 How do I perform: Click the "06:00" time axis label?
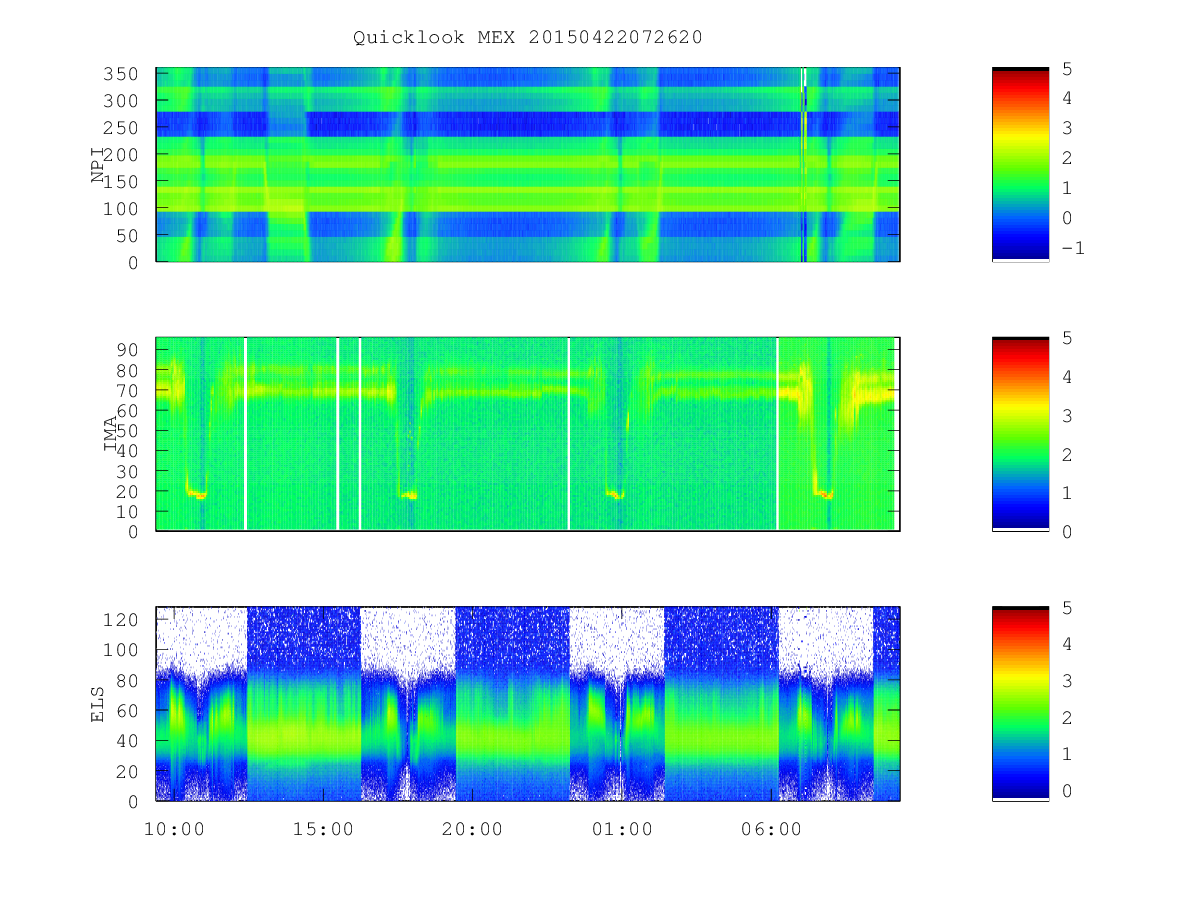[x=771, y=829]
